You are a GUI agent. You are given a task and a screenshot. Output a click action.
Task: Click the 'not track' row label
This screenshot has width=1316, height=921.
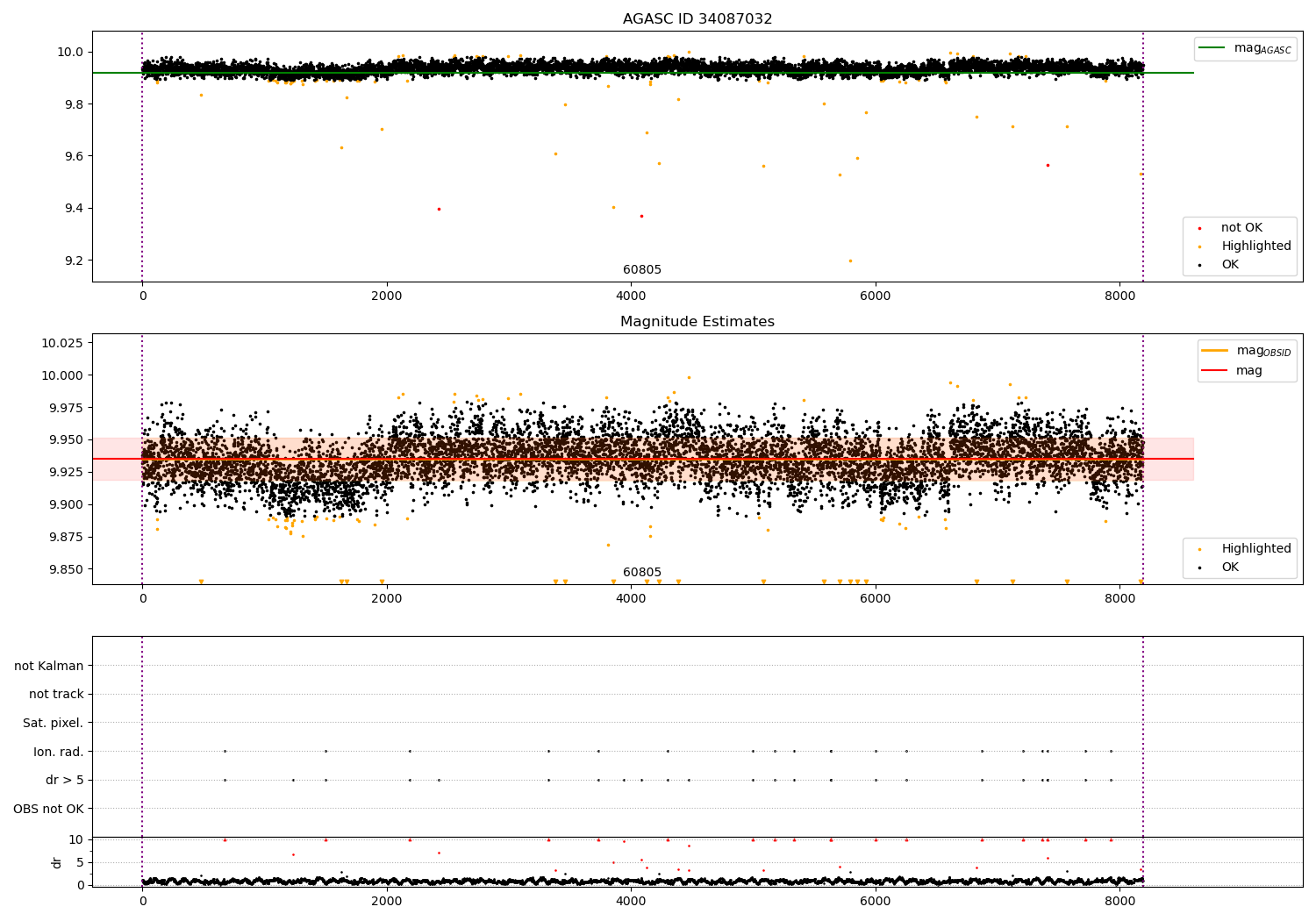[56, 694]
